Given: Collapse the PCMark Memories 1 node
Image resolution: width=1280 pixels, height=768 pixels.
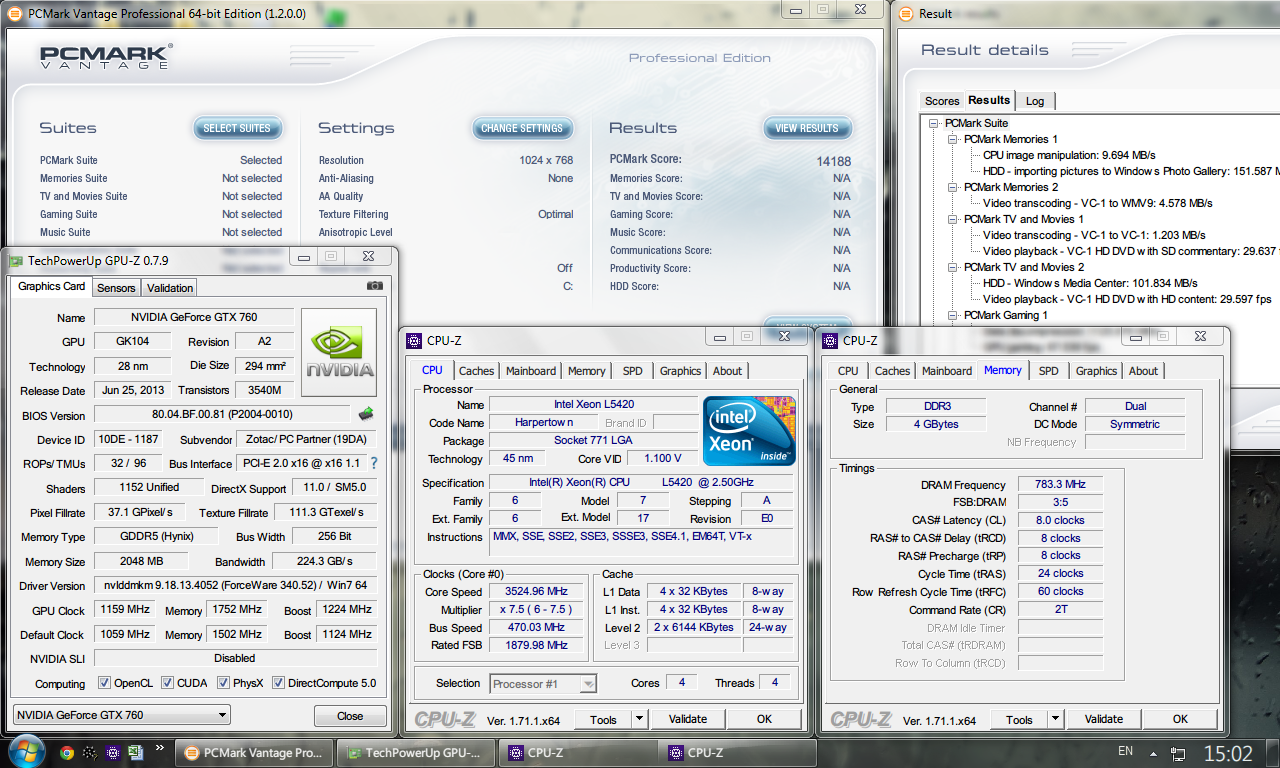Looking at the screenshot, I should point(953,139).
